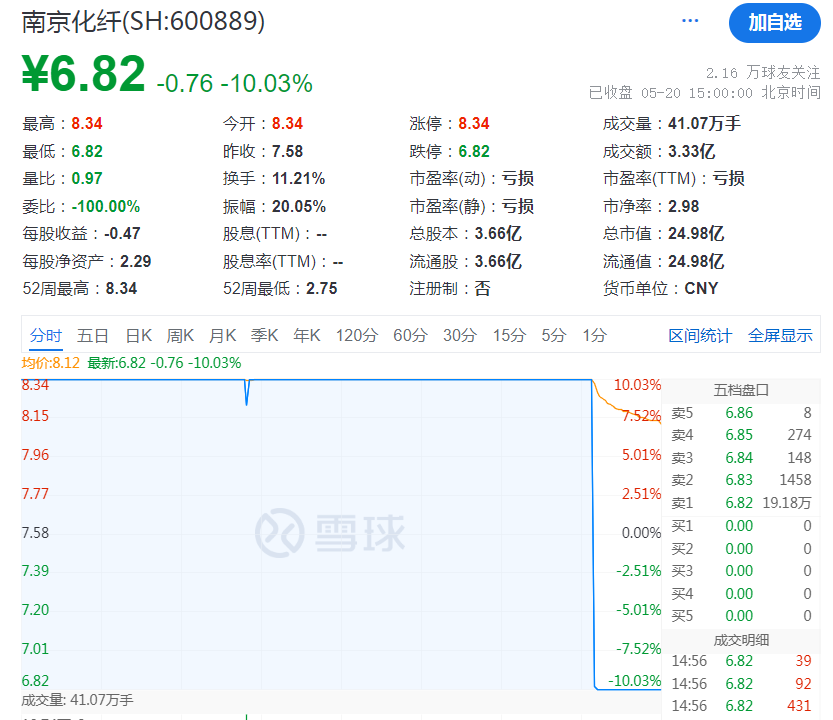Select the 分时 chart tab
This screenshot has height=720, width=833.
(x=46, y=335)
